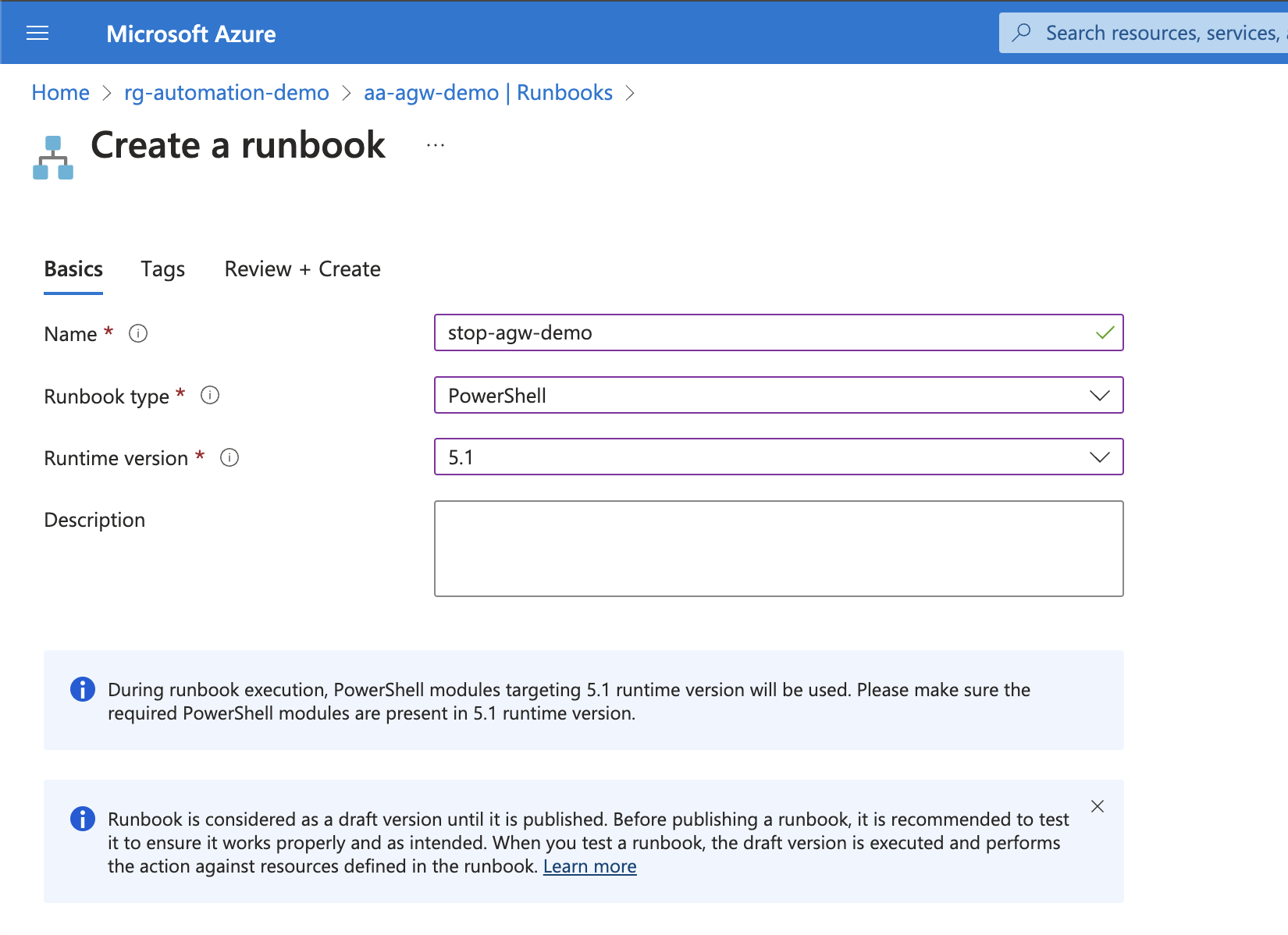Viewport: 1288px width, 935px height.
Task: Show info tooltip for Runtime version
Action: (229, 457)
